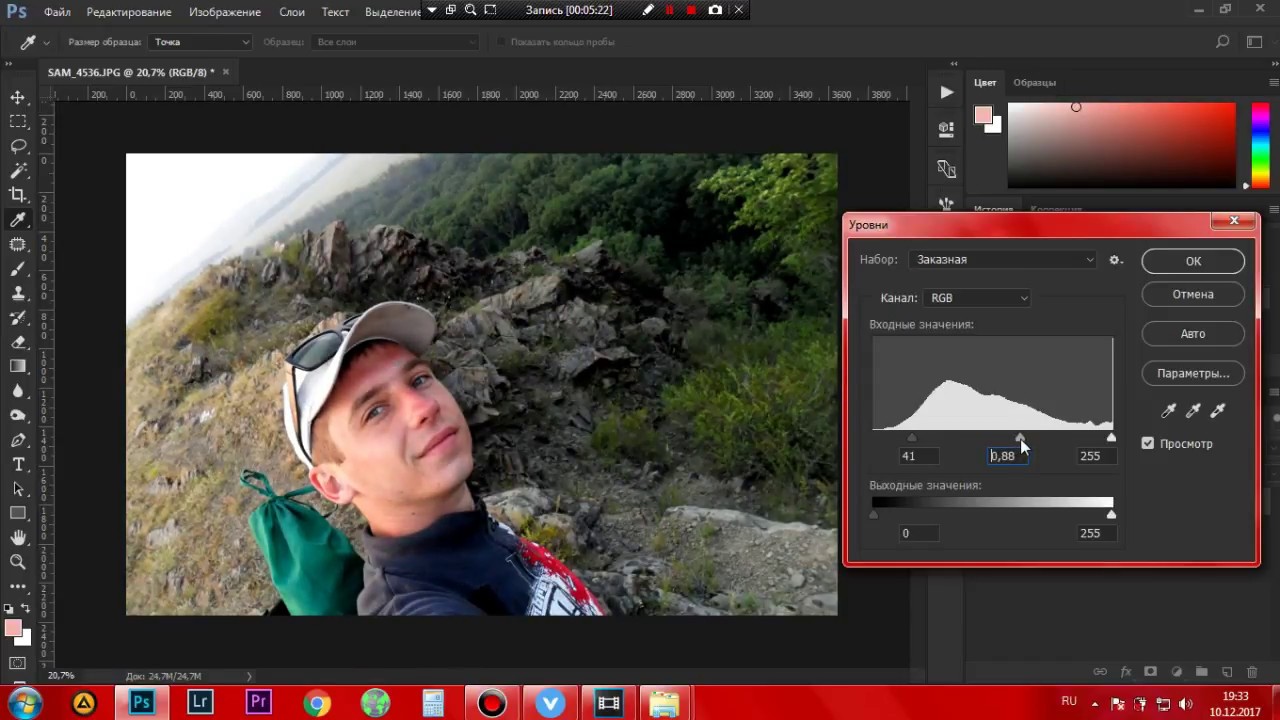This screenshot has width=1280, height=720.
Task: Open the Образец Все слои dropdown
Action: 396,42
